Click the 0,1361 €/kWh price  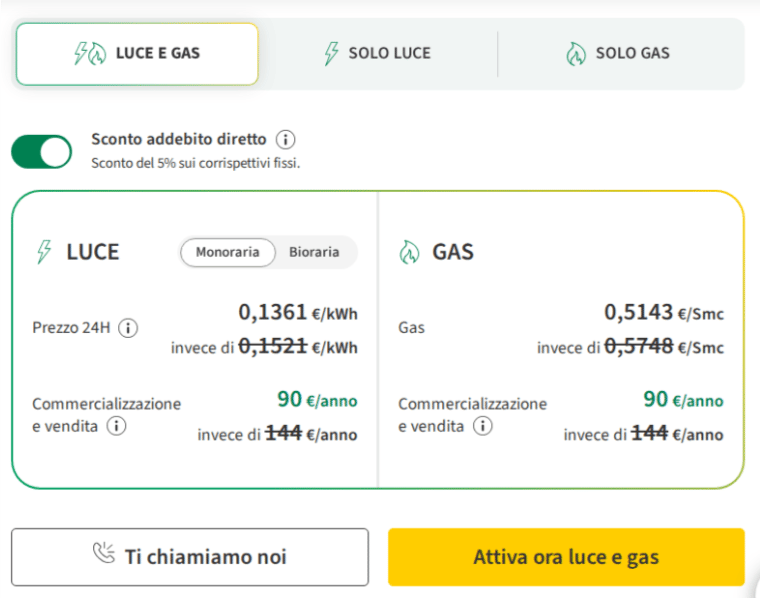point(298,313)
